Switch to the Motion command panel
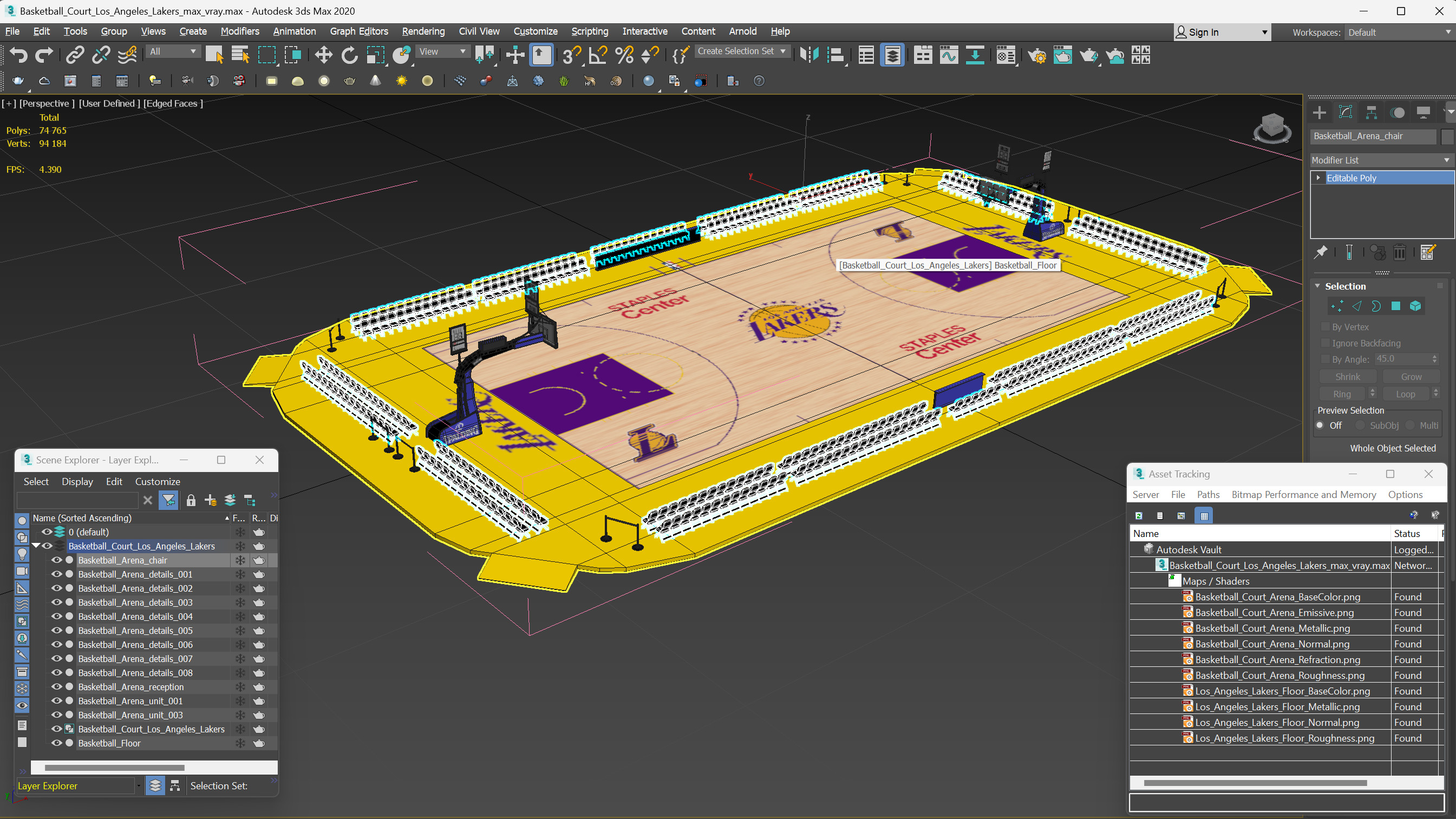Screen dimensions: 1456x819 click(x=1397, y=113)
